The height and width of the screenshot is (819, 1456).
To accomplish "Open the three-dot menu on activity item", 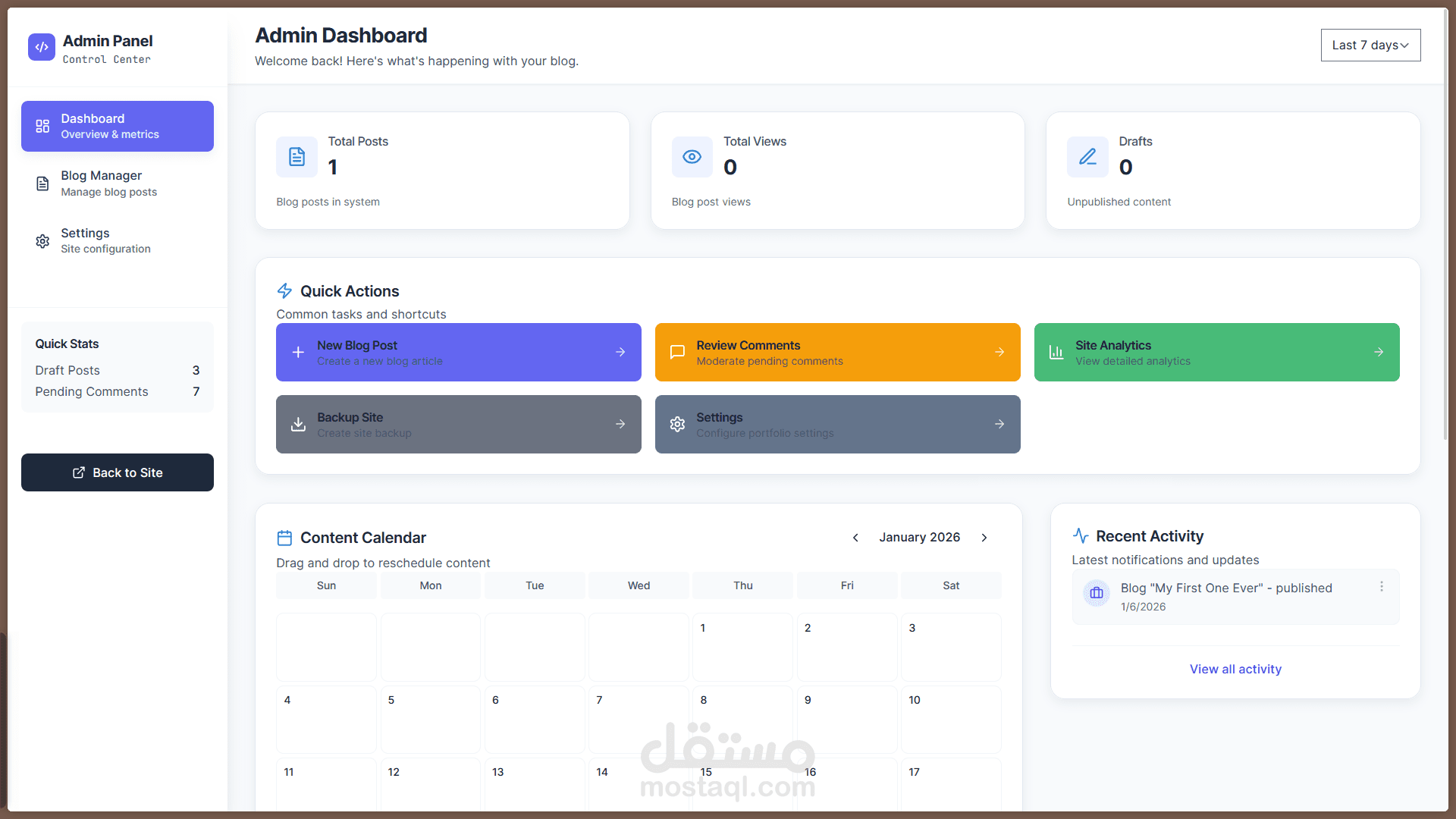I will [x=1382, y=587].
